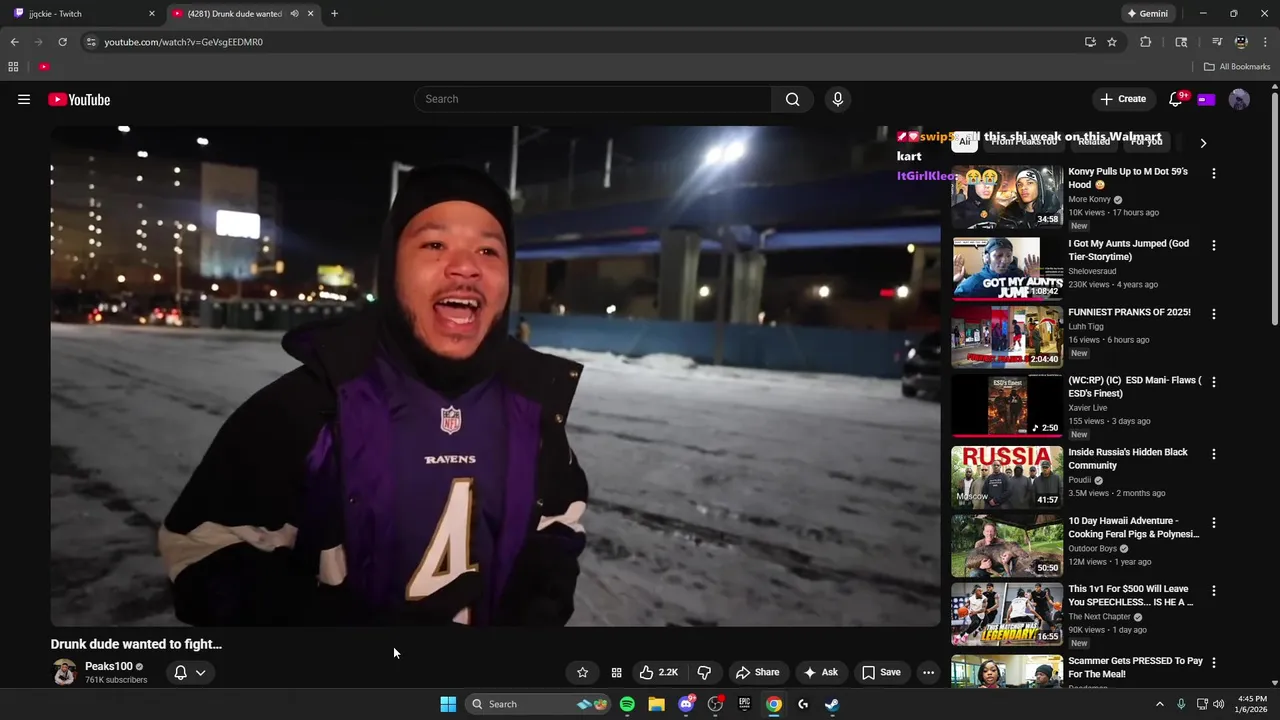The height and width of the screenshot is (720, 1280).
Task: Open options menu for 10 Day Hawaii Adventure
Action: pos(1214,523)
